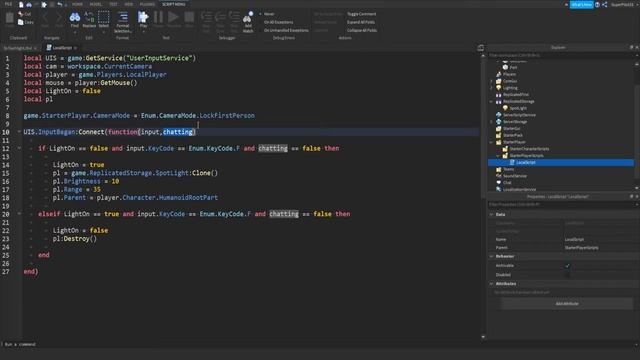Select StarterGui in Explorer

(x=511, y=129)
